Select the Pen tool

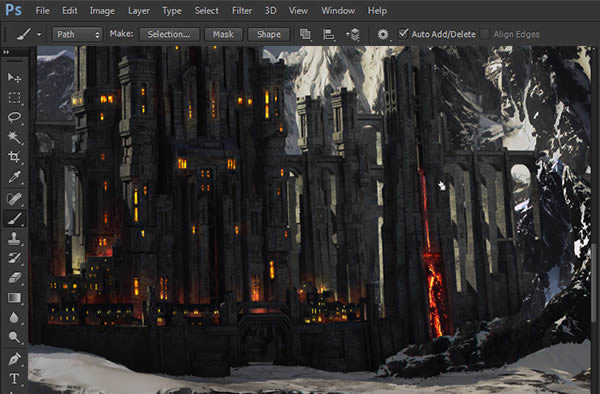coord(14,359)
